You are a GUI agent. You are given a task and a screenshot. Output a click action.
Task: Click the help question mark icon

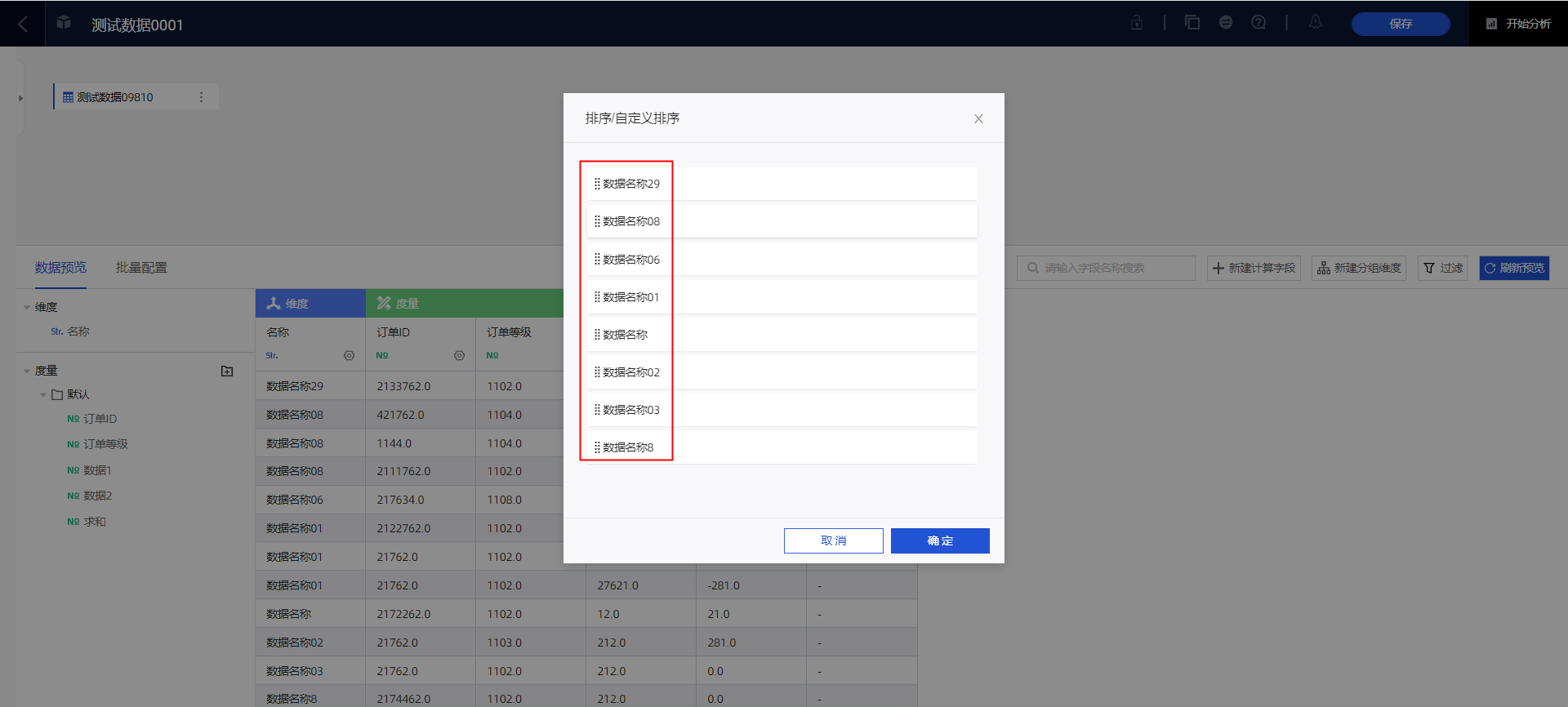(1258, 23)
